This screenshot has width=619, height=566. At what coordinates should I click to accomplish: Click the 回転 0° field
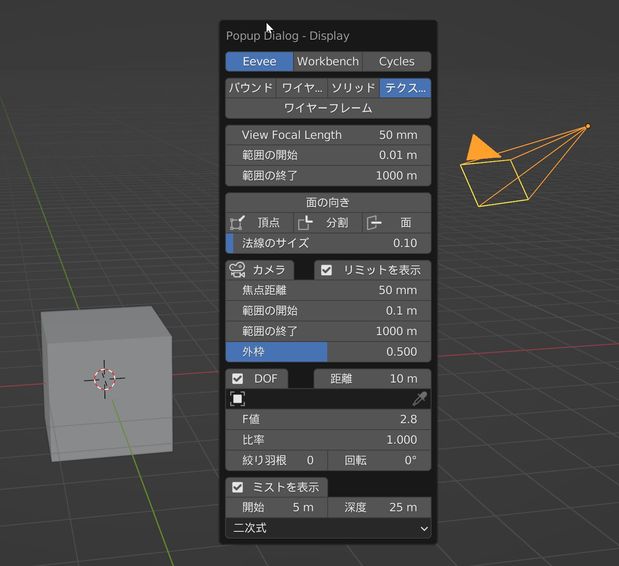(x=379, y=460)
